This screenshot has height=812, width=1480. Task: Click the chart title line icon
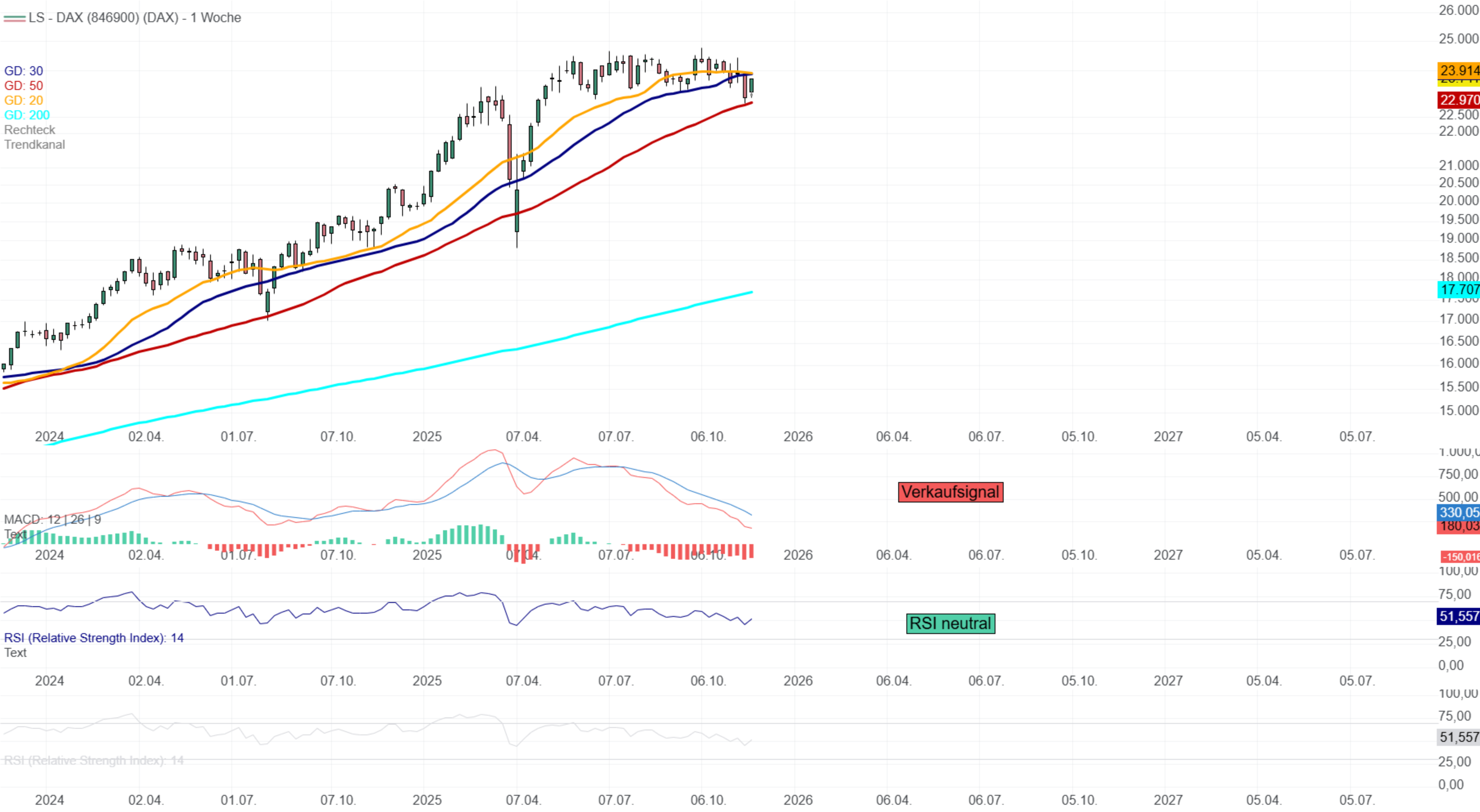(14, 18)
